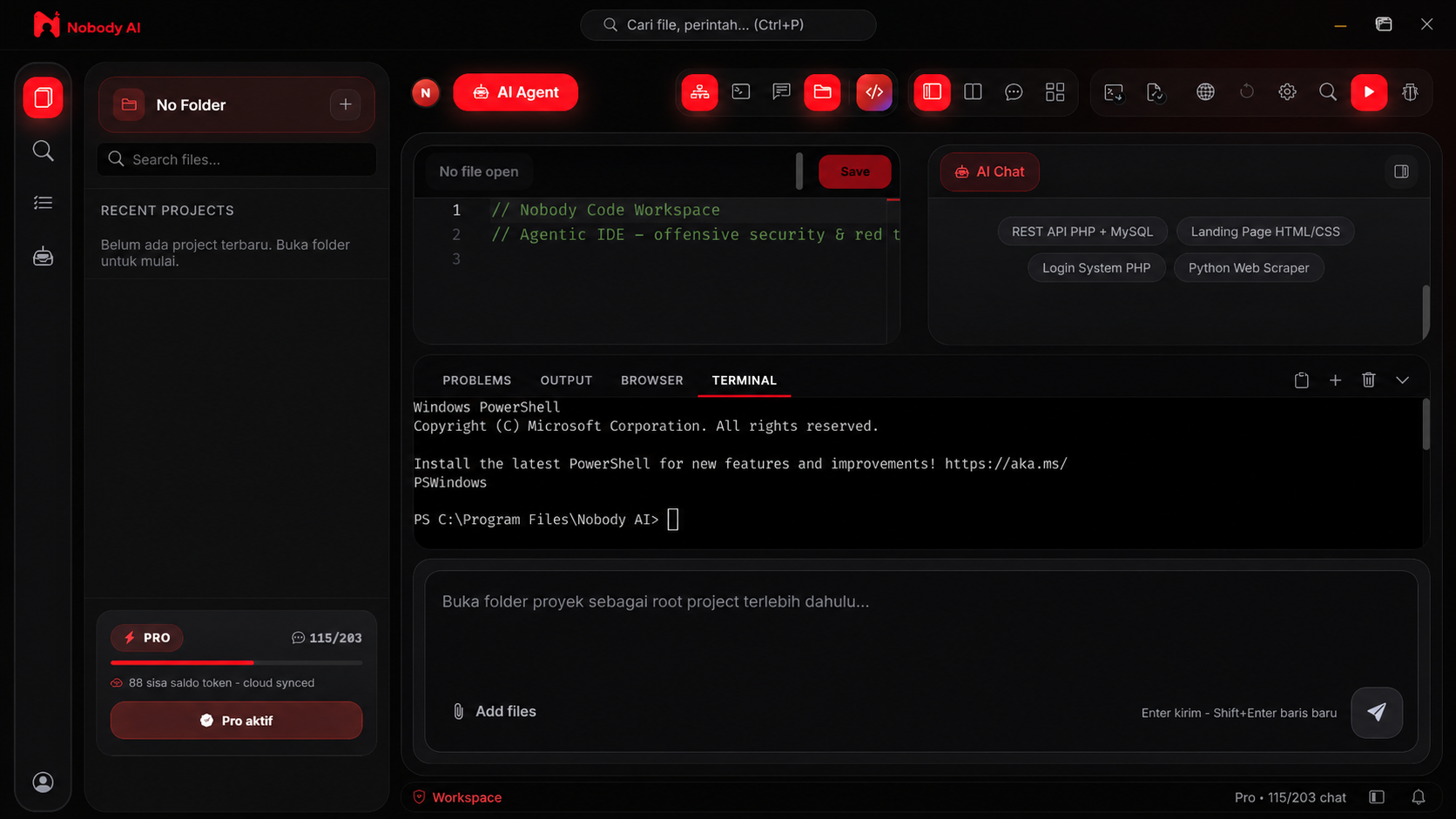The height and width of the screenshot is (819, 1456).
Task: Click the terminal clipboard copy icon
Action: pyautogui.click(x=1301, y=380)
